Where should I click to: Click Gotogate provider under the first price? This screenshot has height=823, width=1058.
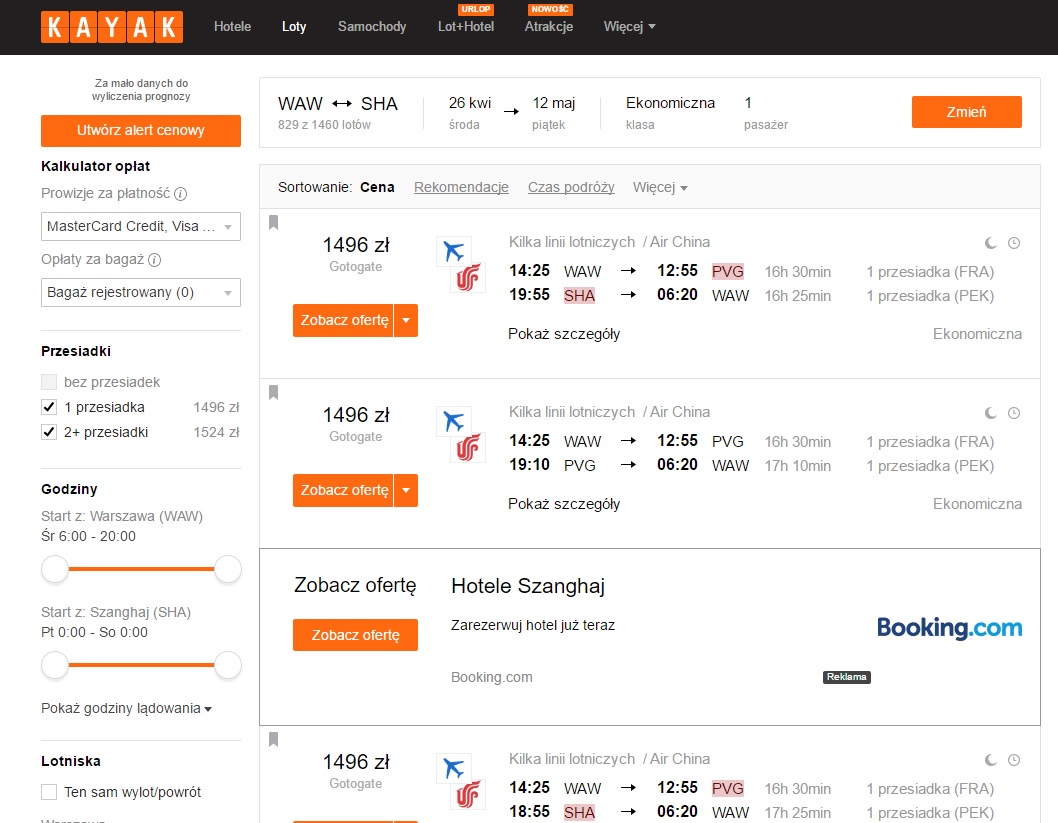[x=356, y=267]
